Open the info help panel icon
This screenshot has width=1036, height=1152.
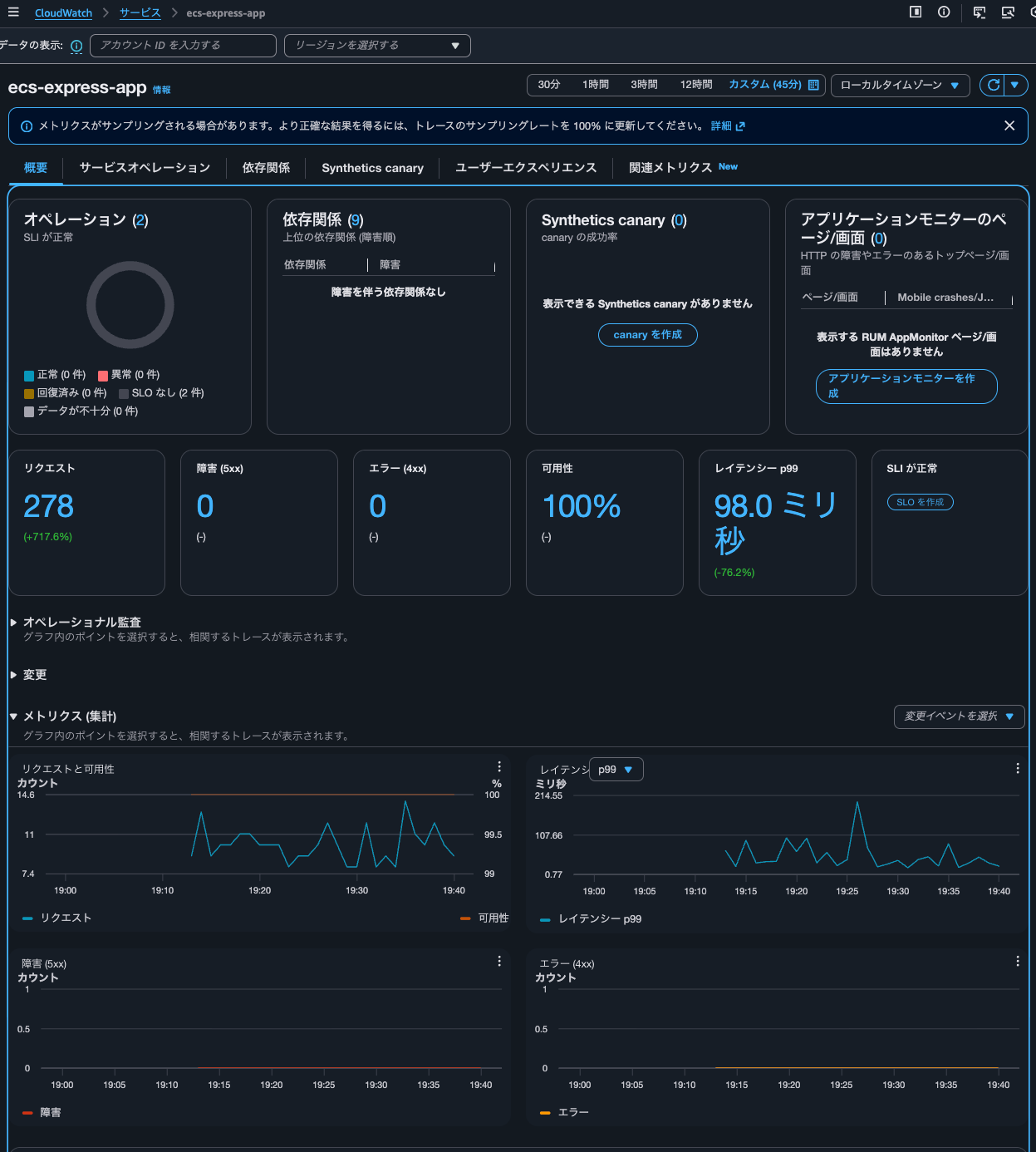click(x=943, y=12)
